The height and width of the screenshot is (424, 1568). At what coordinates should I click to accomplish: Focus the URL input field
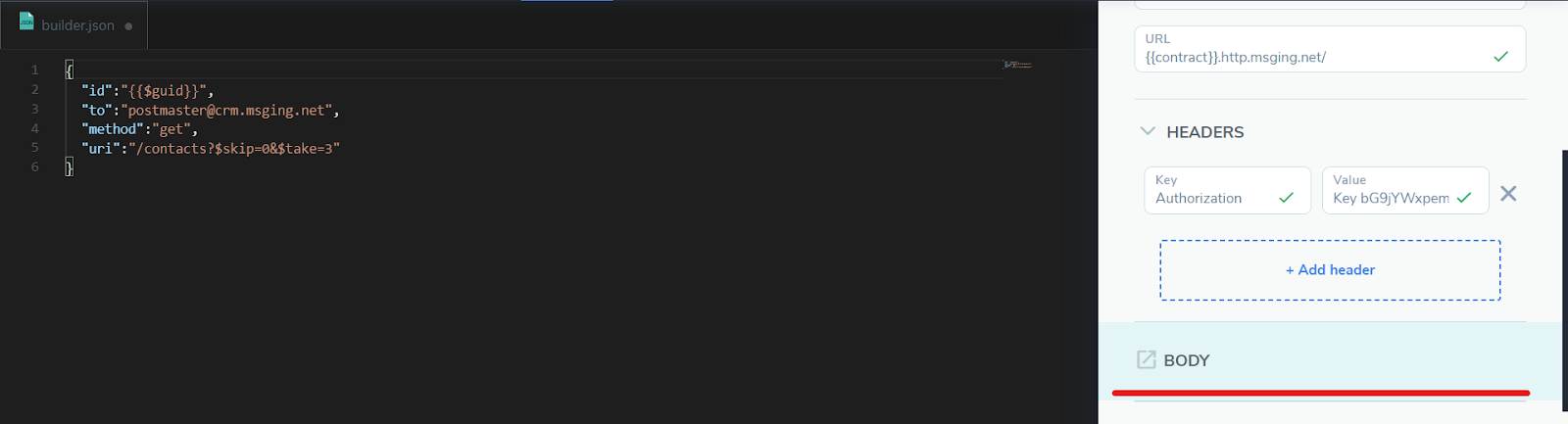(1330, 49)
